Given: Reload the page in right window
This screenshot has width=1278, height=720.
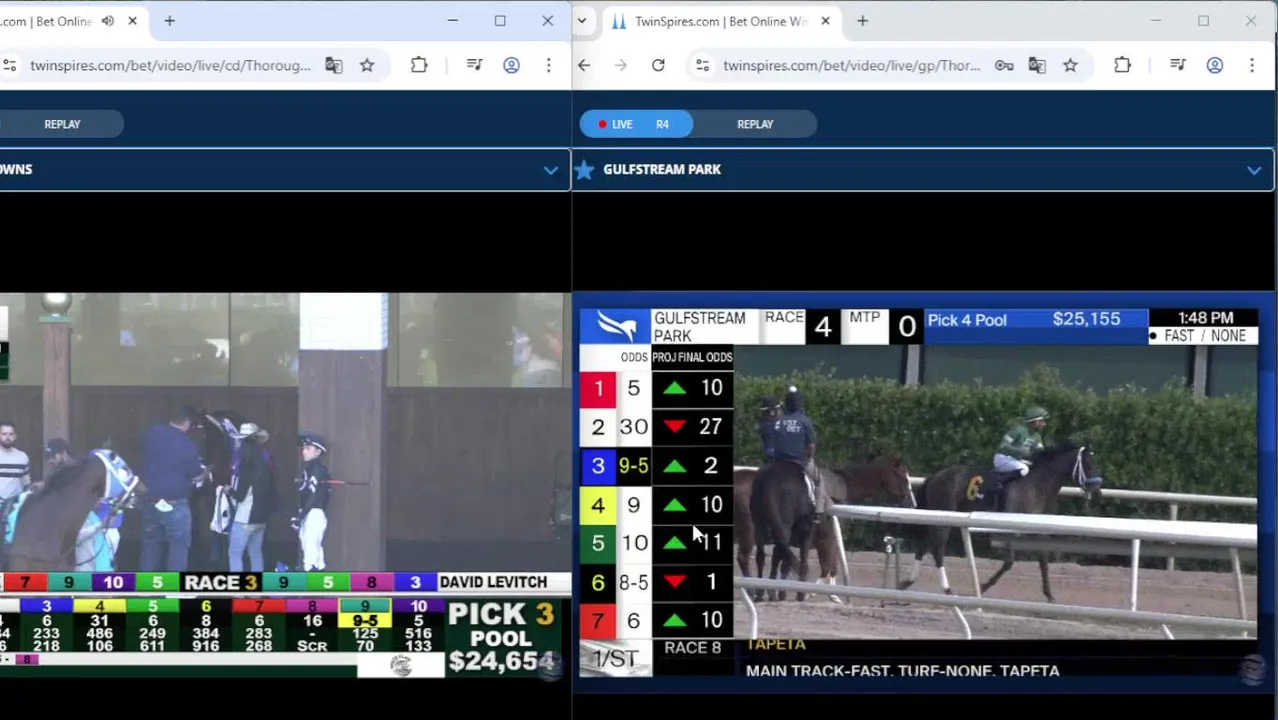Looking at the screenshot, I should [x=658, y=65].
